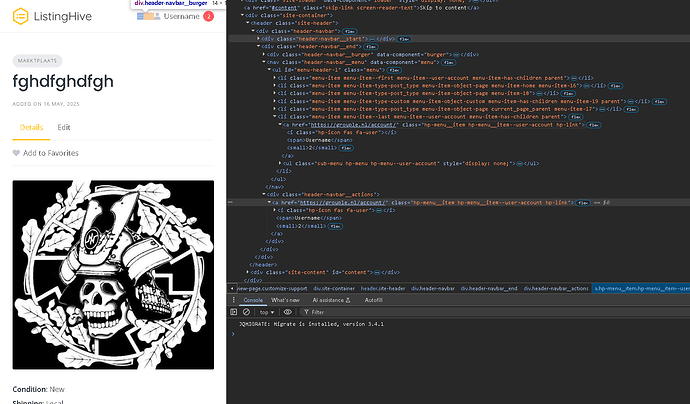690x404 pixels.
Task: Click ellipsis in site-content div element
Action: click(377, 272)
